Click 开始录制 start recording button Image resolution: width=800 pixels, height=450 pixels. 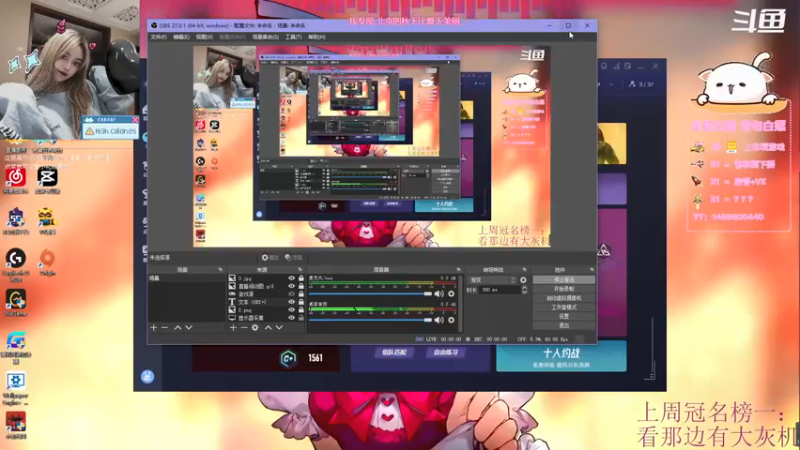tap(564, 289)
